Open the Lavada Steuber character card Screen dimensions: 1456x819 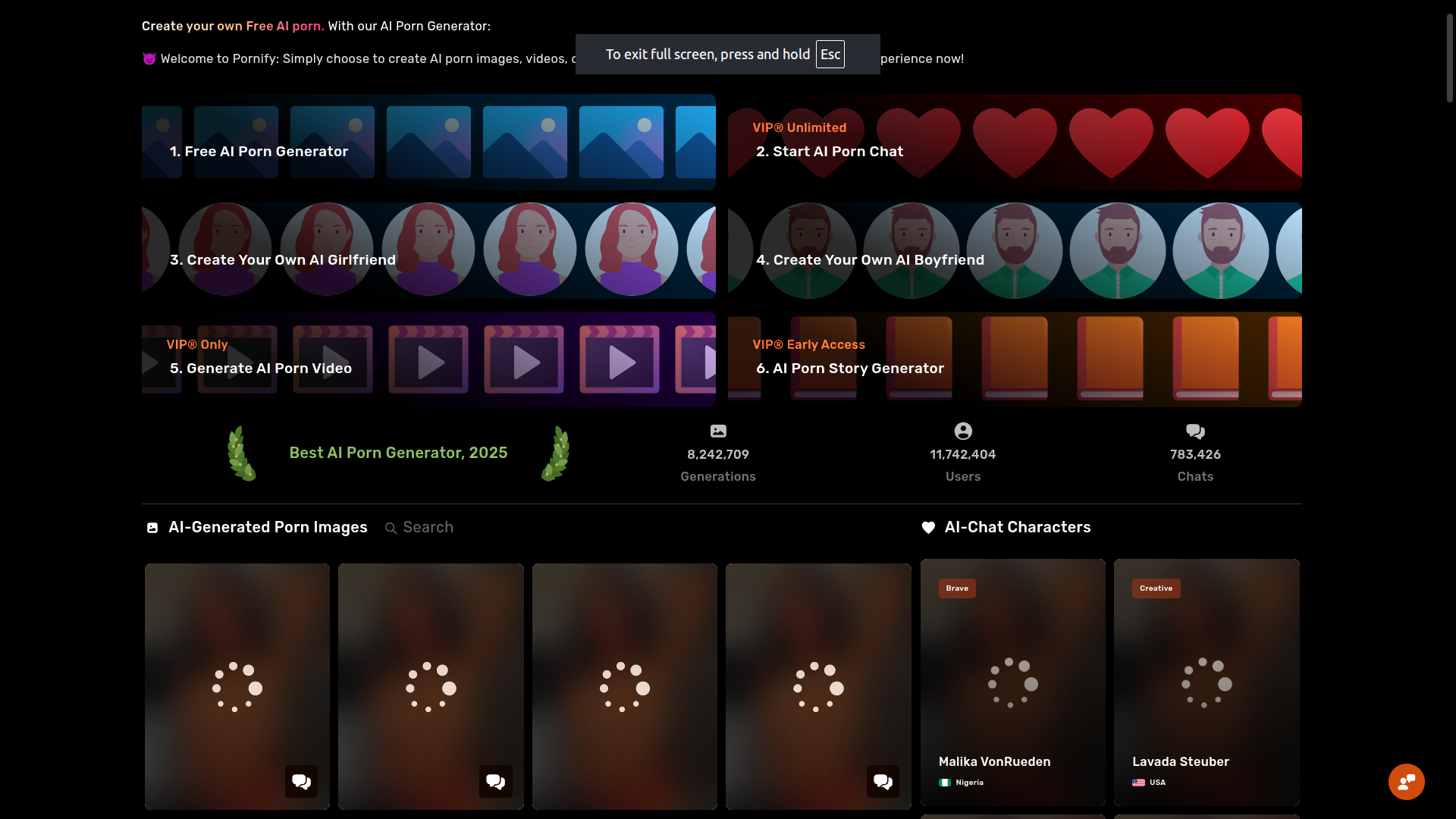click(1207, 682)
